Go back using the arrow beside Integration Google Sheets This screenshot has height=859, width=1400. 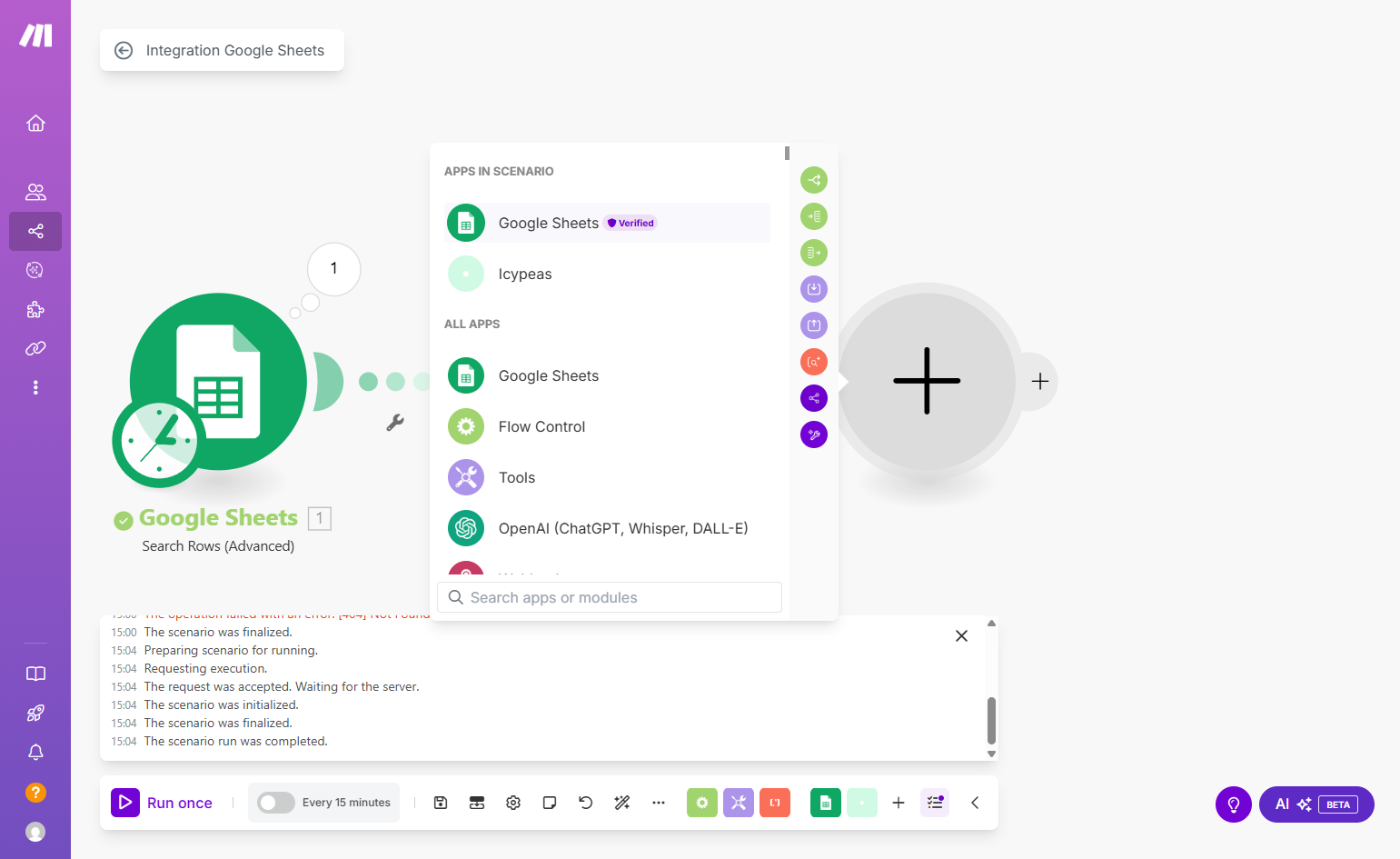click(124, 51)
